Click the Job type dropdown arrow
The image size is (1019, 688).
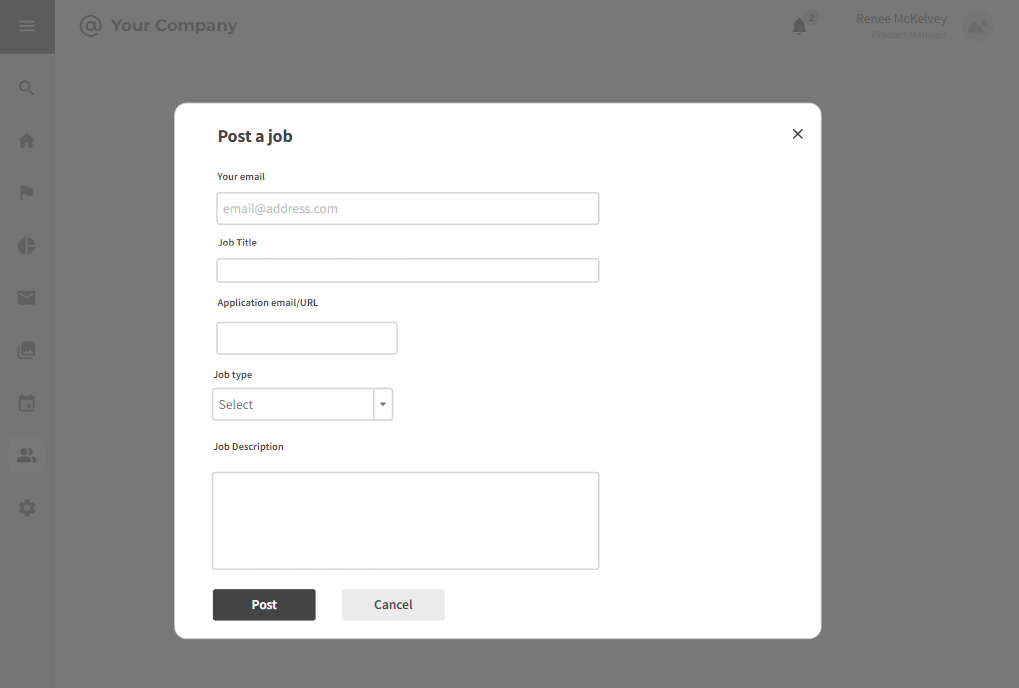point(383,404)
